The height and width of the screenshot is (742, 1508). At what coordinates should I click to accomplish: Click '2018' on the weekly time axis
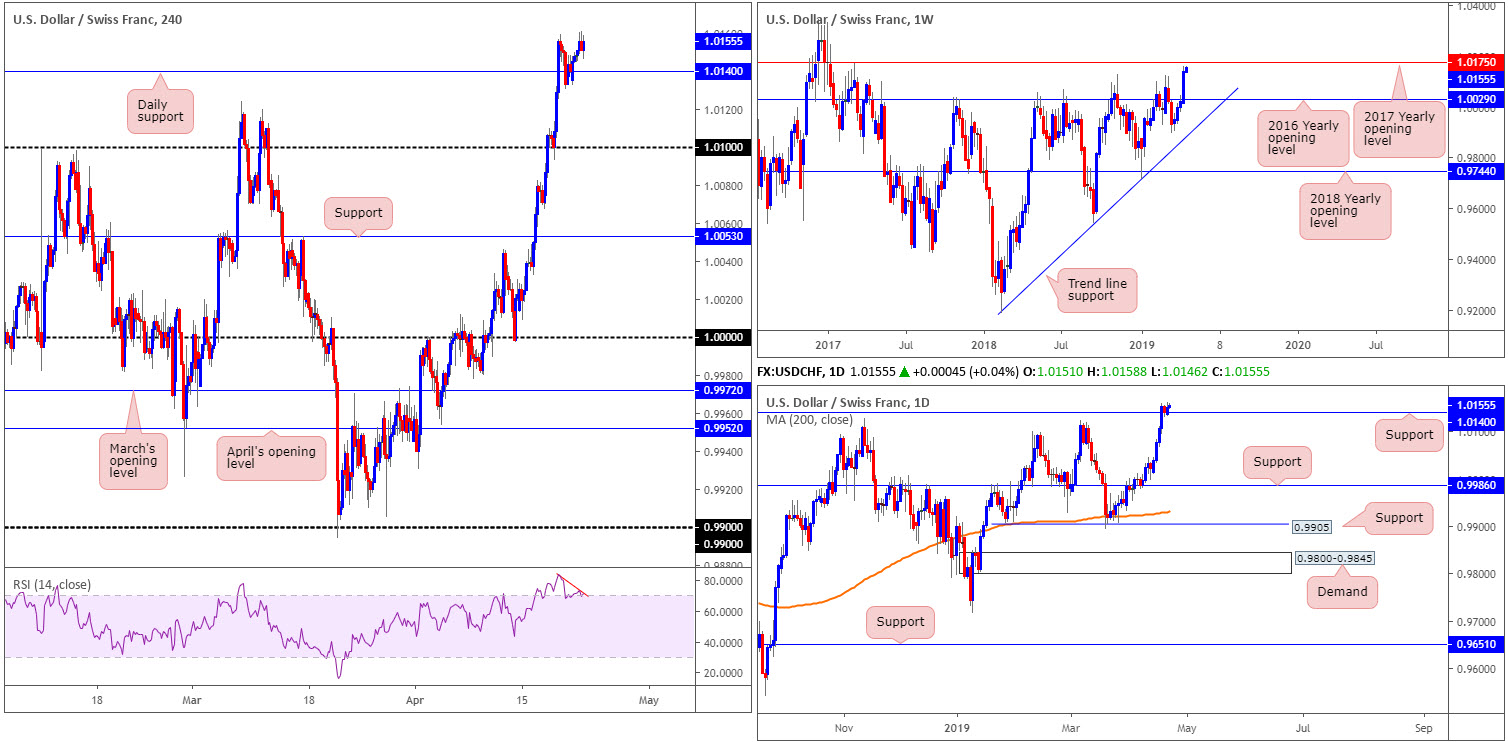pyautogui.click(x=984, y=344)
